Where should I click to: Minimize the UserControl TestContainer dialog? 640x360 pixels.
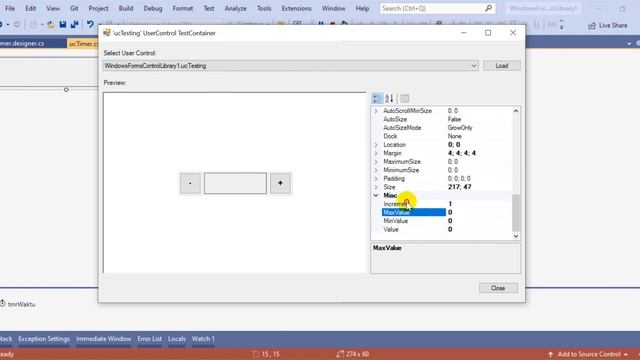click(464, 33)
